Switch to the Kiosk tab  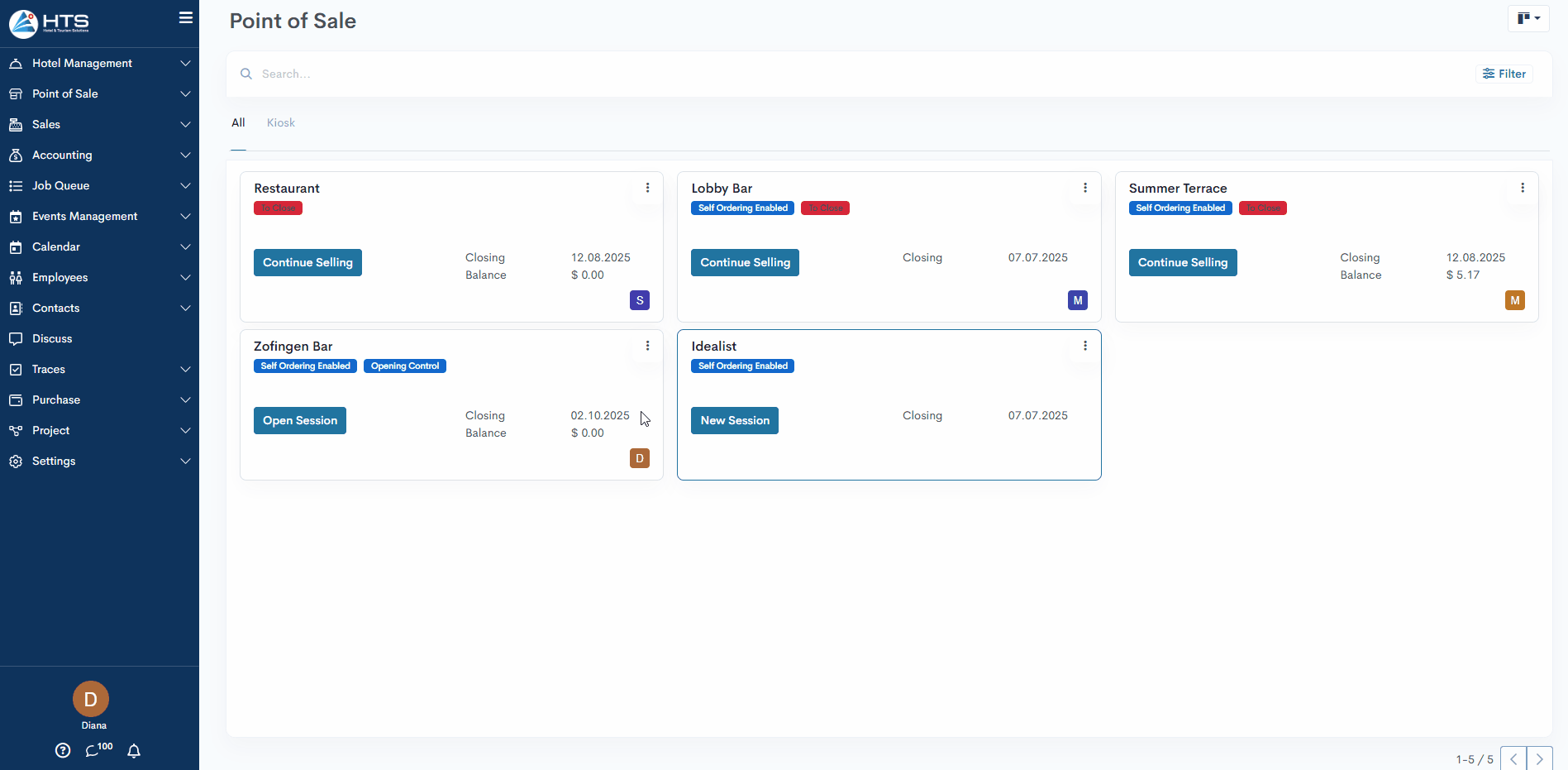coord(280,122)
